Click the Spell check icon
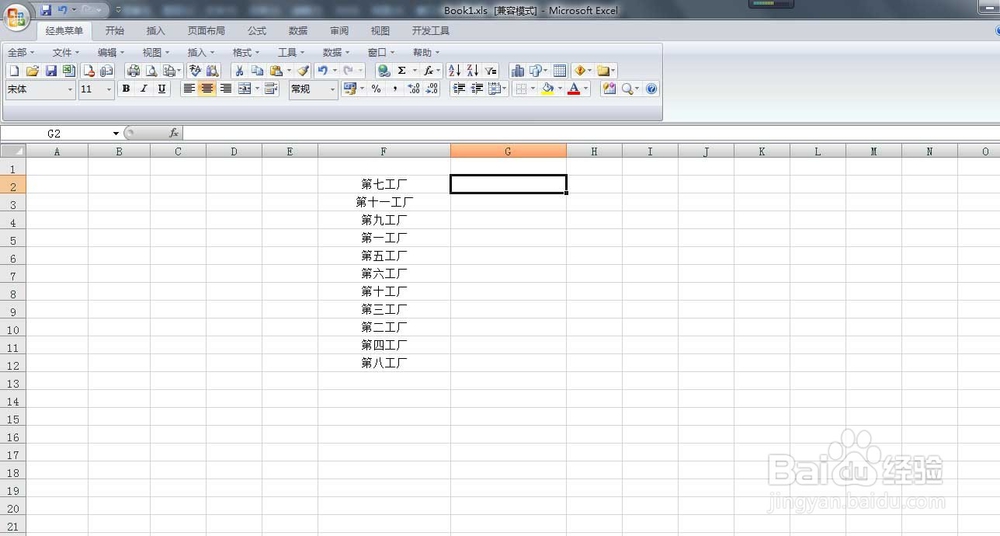This screenshot has width=1000, height=536. (195, 71)
